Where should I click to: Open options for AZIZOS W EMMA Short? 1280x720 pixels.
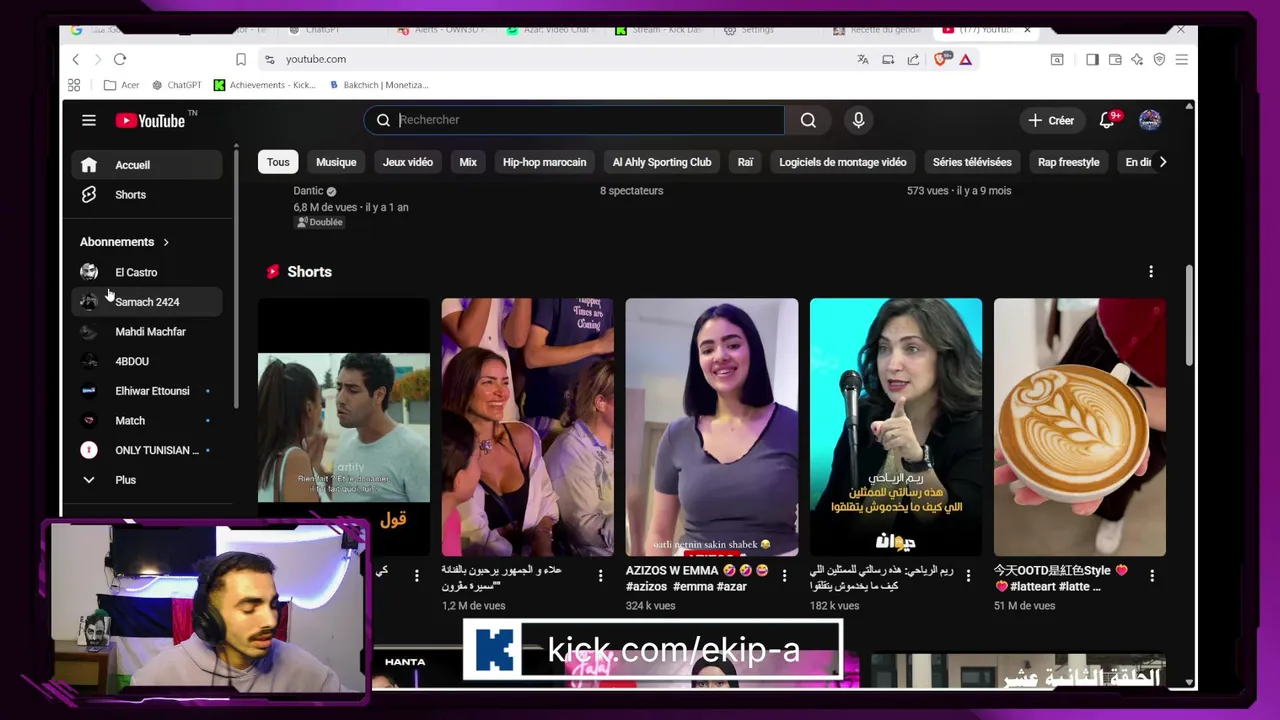[784, 575]
